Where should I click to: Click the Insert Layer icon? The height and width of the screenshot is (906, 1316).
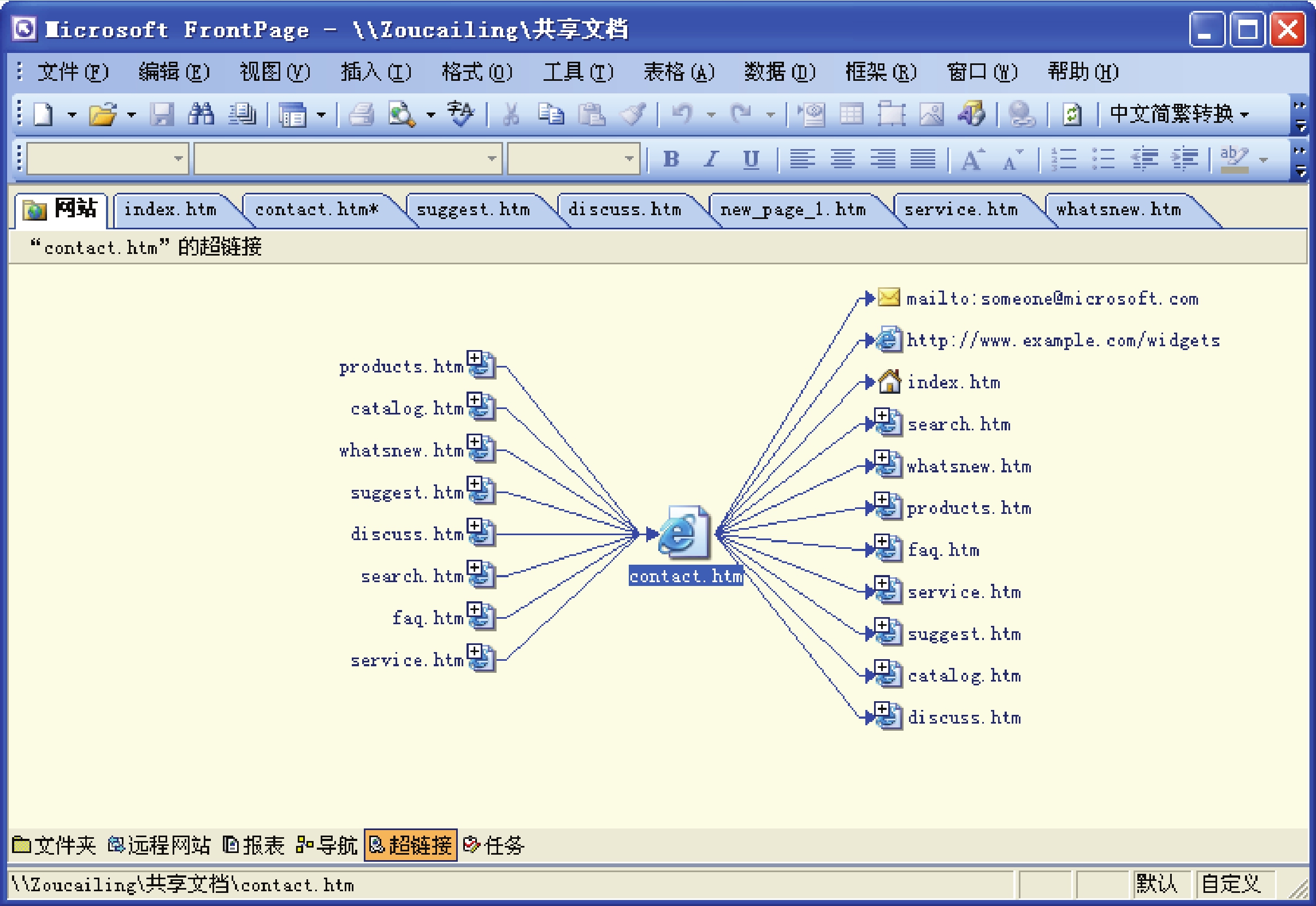pos(892,115)
